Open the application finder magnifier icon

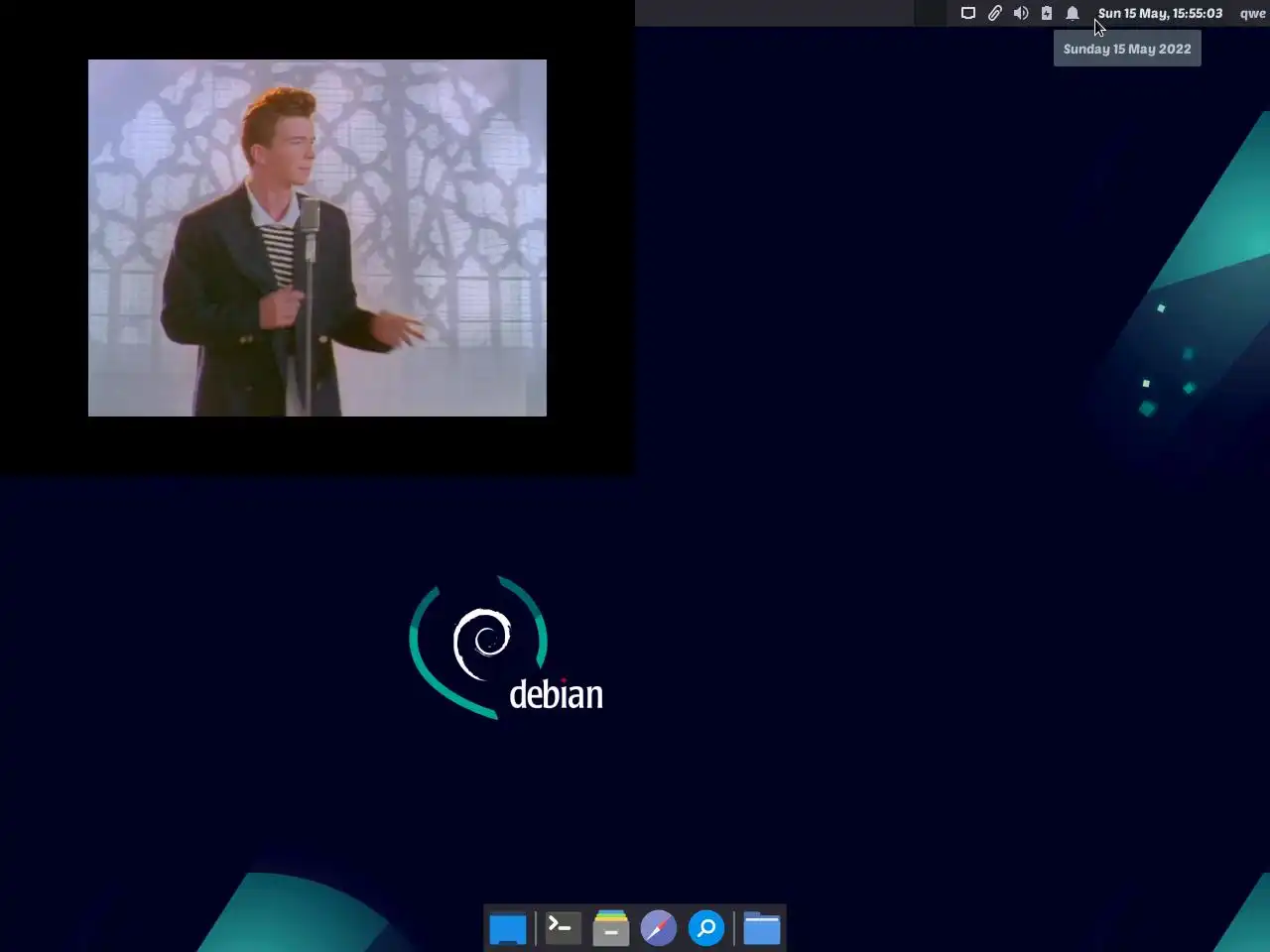[x=706, y=928]
